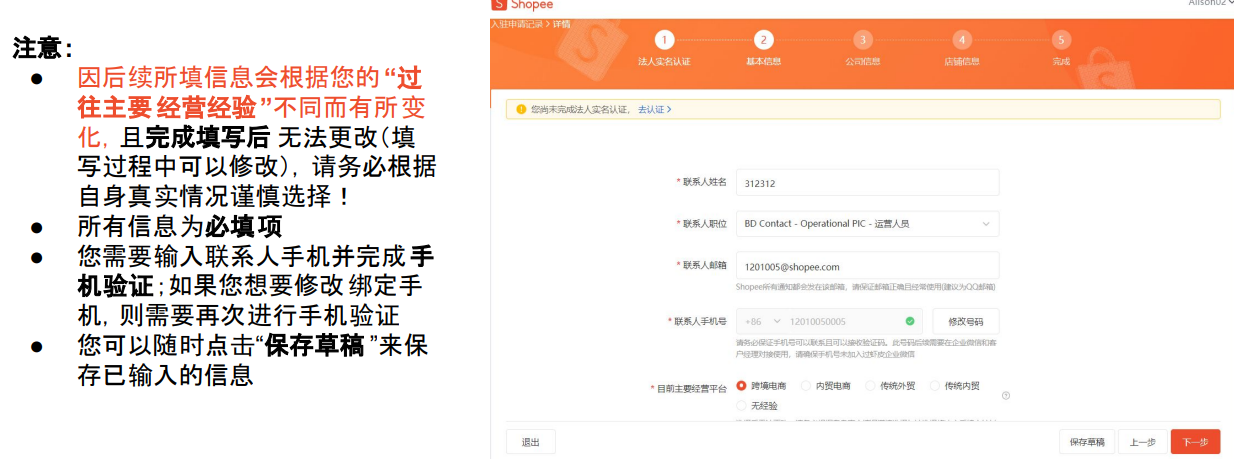Select 传统外贸 radio option
The image size is (1234, 460).
click(871, 386)
